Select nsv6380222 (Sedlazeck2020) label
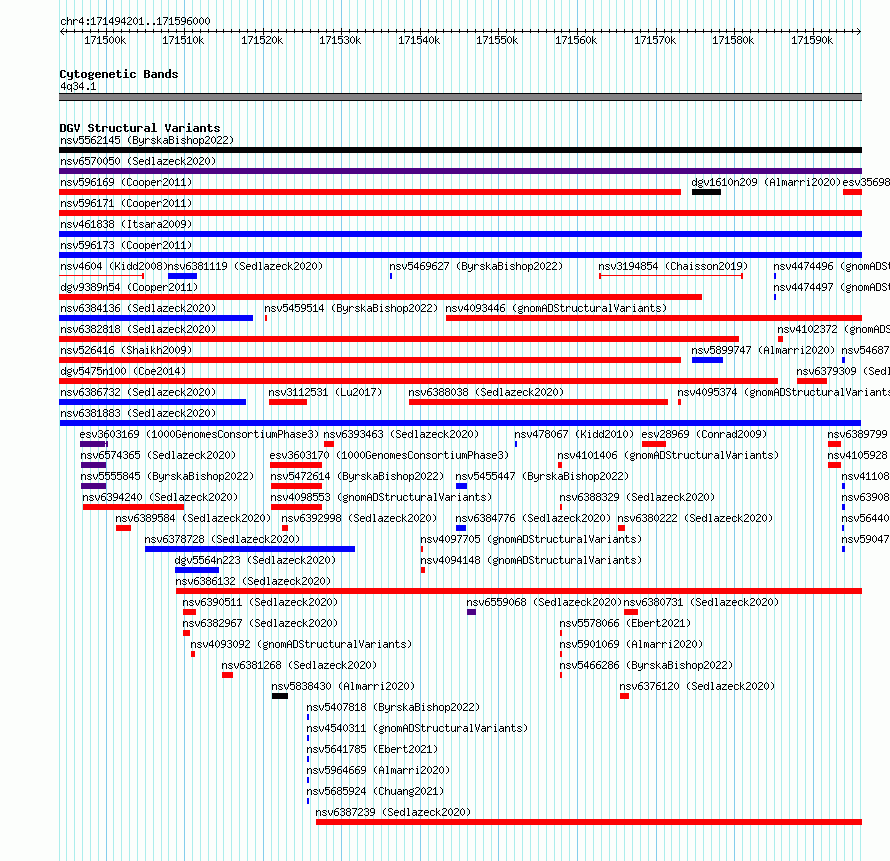This screenshot has height=861, width=890. click(x=695, y=518)
